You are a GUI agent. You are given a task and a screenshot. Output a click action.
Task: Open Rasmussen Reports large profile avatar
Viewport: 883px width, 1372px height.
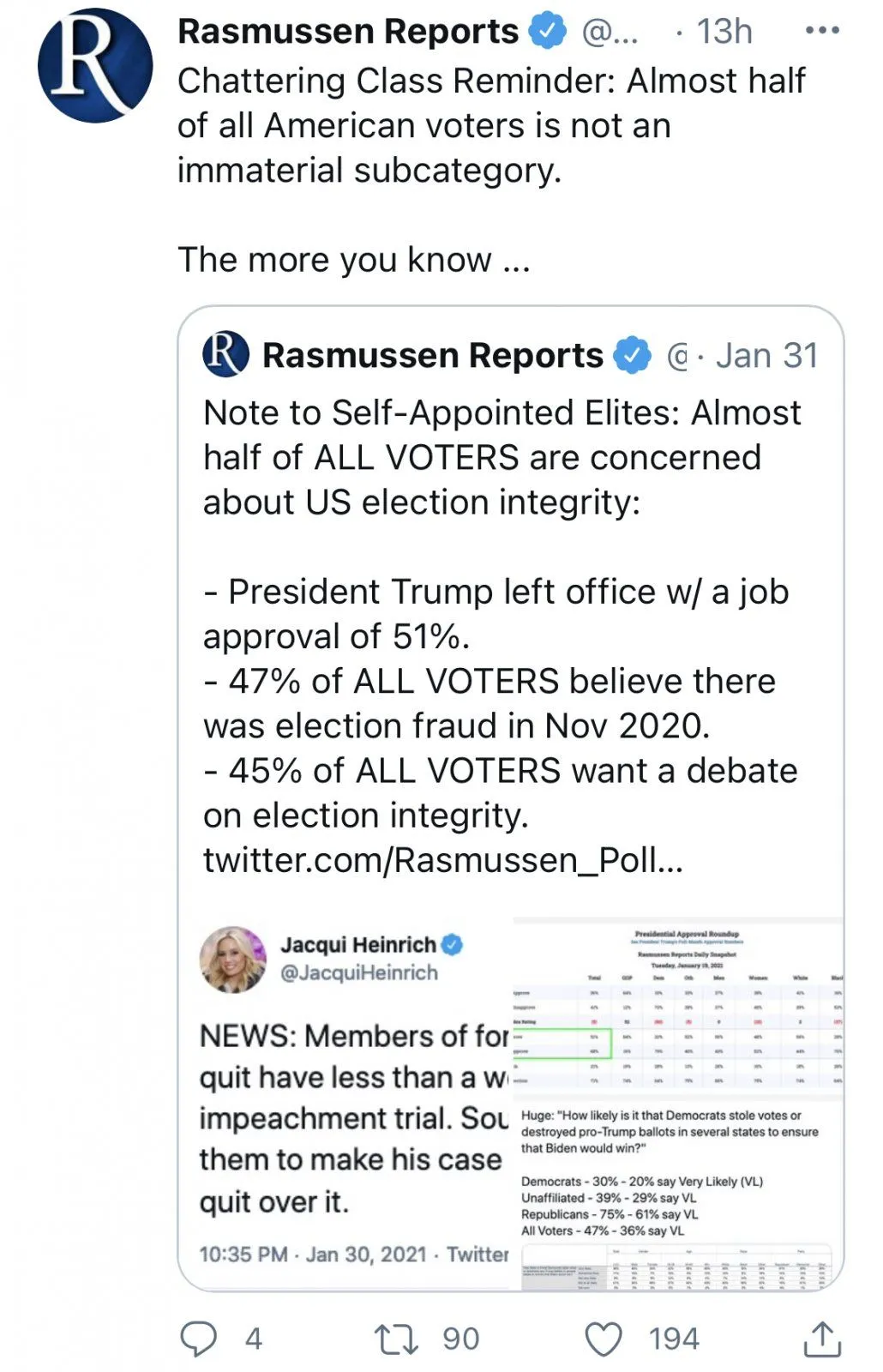94,66
